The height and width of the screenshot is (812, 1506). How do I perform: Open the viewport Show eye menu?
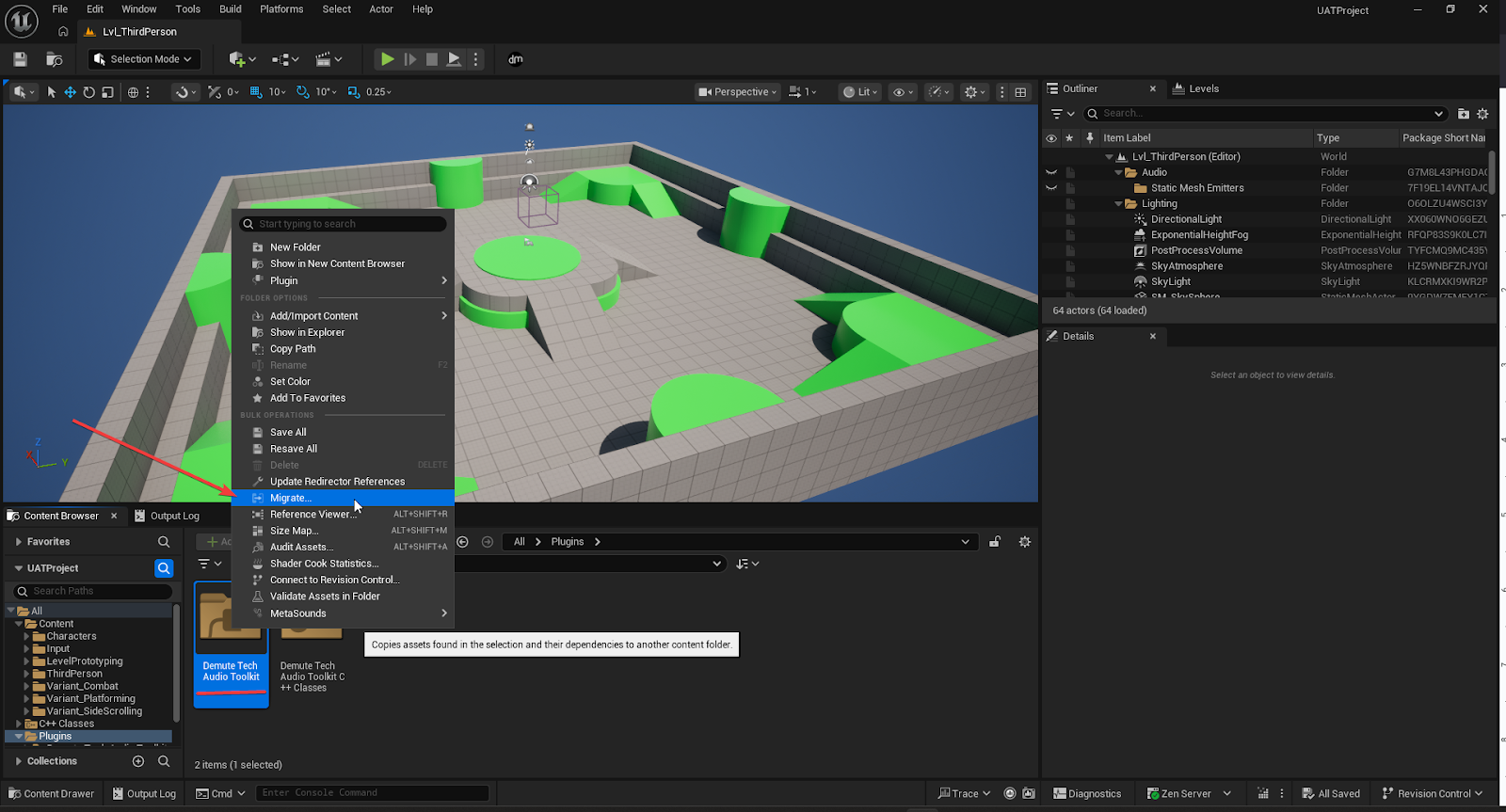point(903,92)
